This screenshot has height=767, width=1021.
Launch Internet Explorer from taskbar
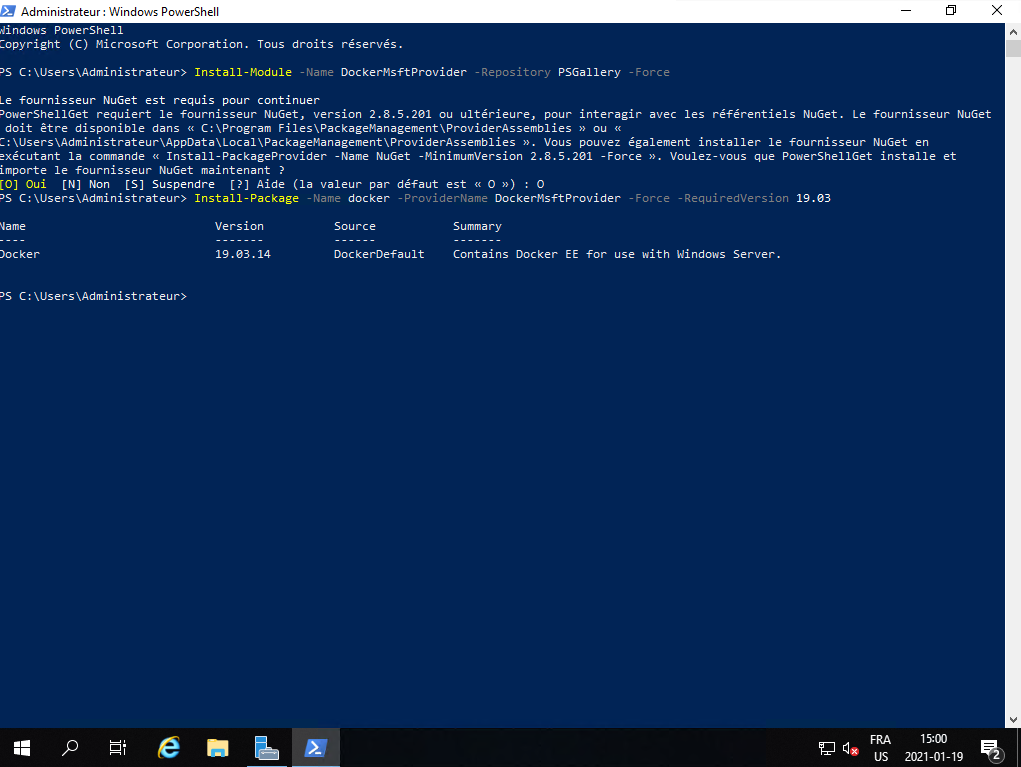tap(169, 748)
